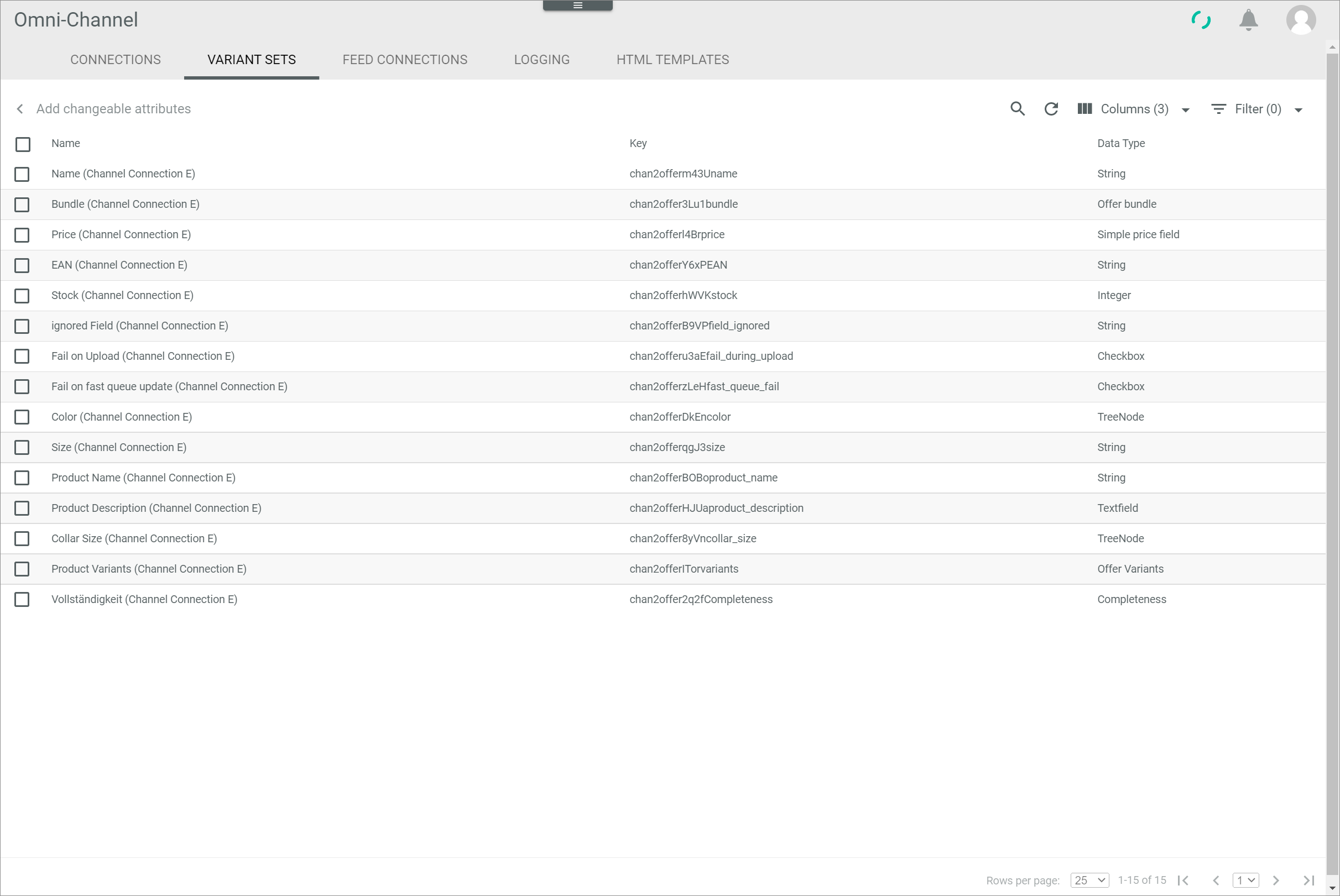
Task: Toggle the select-all header checkbox
Action: pos(23,144)
